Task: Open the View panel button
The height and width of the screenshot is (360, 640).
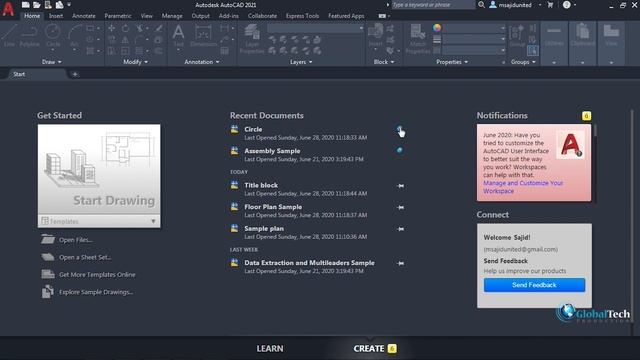Action: click(x=611, y=44)
